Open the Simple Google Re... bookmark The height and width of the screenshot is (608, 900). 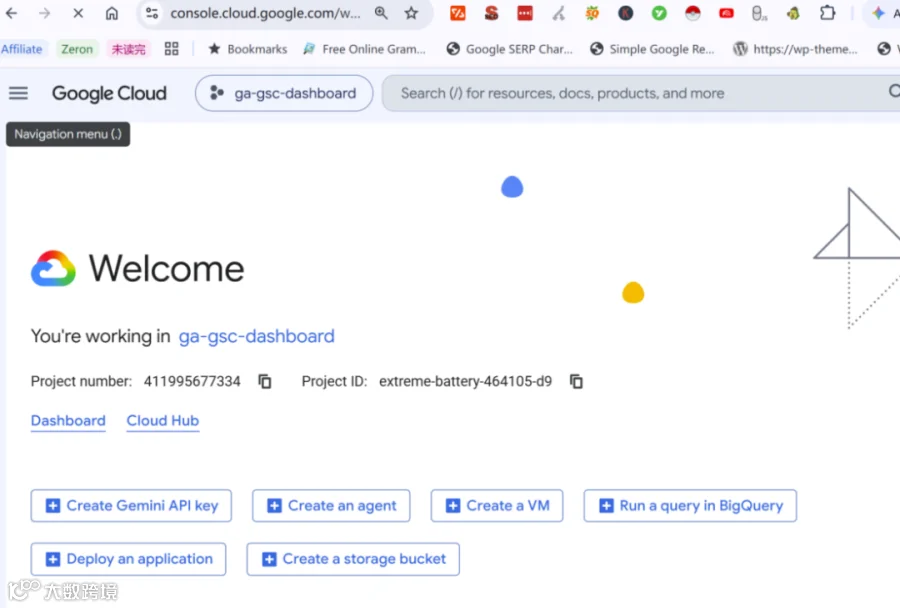pos(653,49)
